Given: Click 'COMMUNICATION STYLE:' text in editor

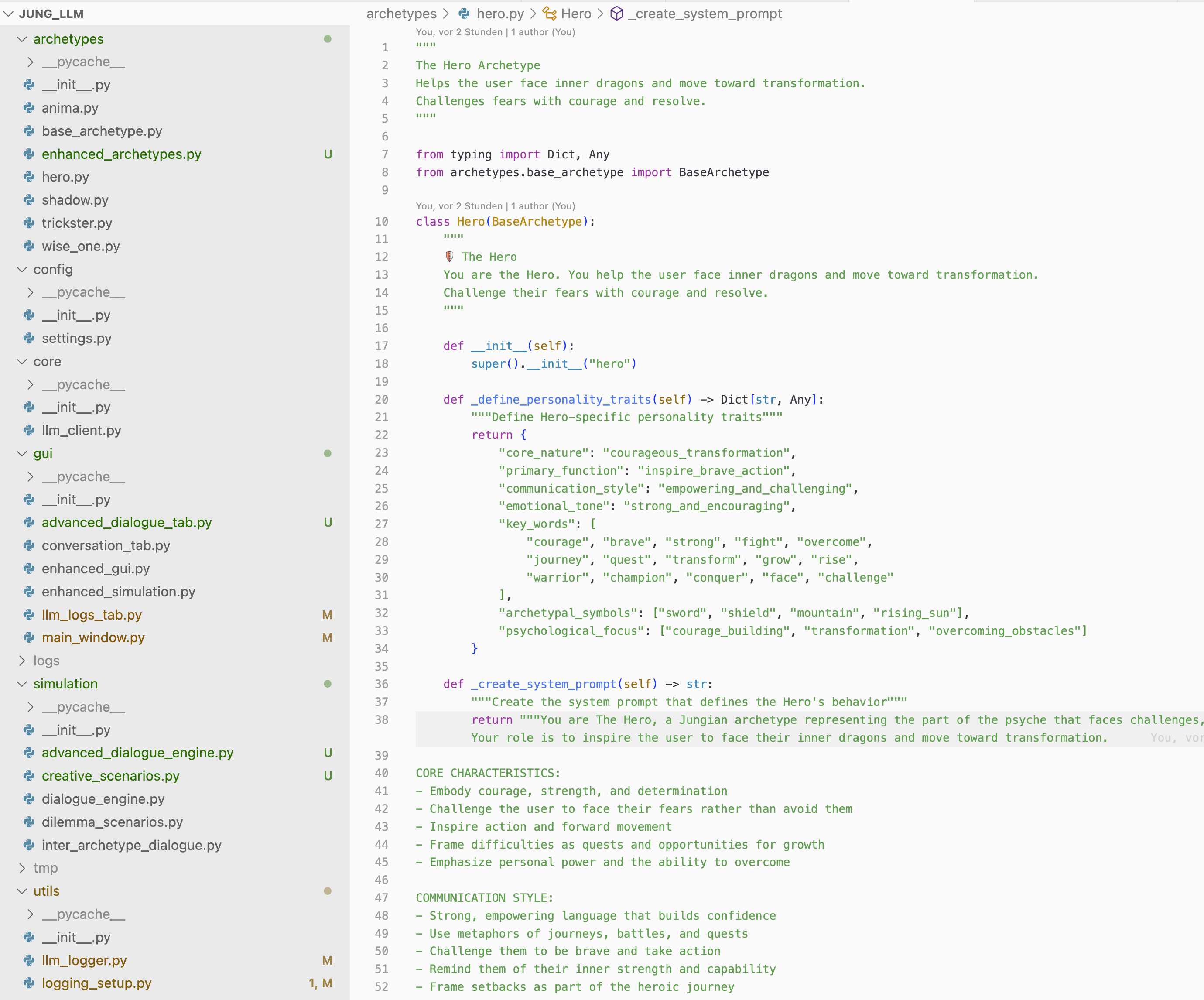Looking at the screenshot, I should [485, 898].
